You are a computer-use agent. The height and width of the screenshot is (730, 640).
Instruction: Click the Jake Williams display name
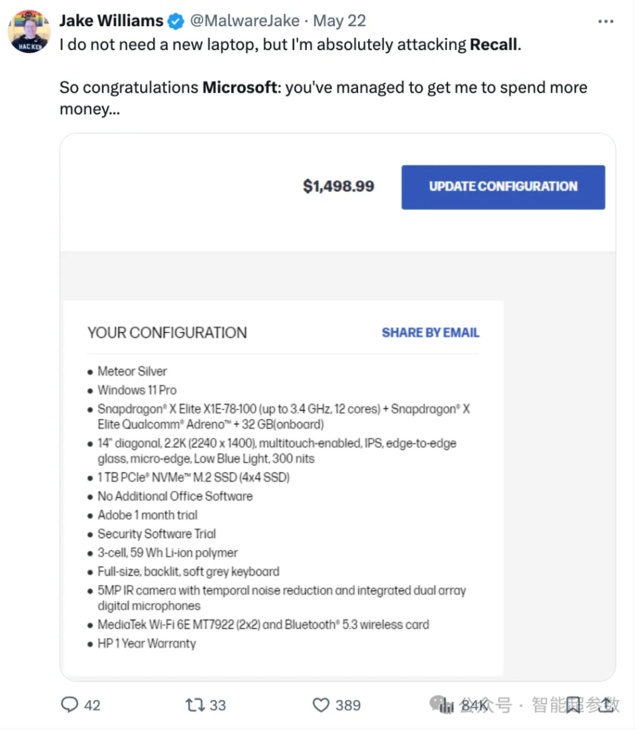click(x=111, y=21)
